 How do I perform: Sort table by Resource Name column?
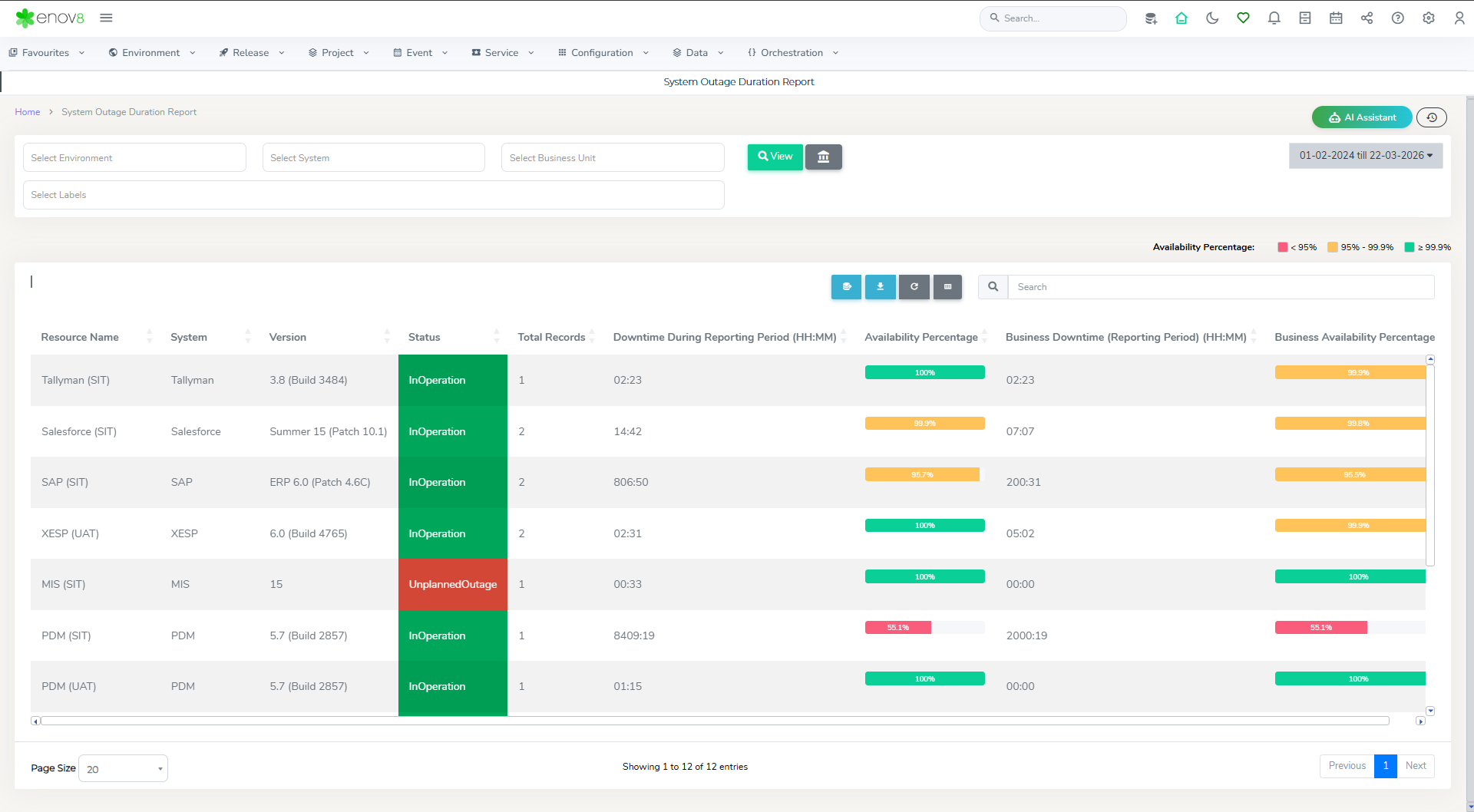[x=80, y=338]
